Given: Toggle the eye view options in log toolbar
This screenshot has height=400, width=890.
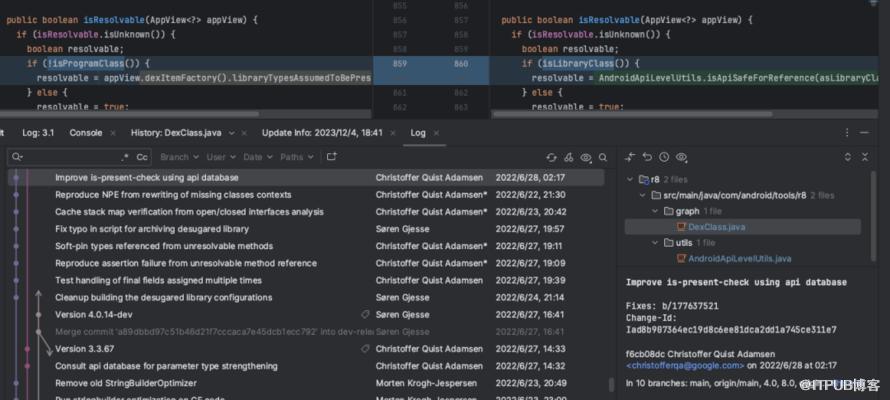Looking at the screenshot, I should pyautogui.click(x=586, y=157).
